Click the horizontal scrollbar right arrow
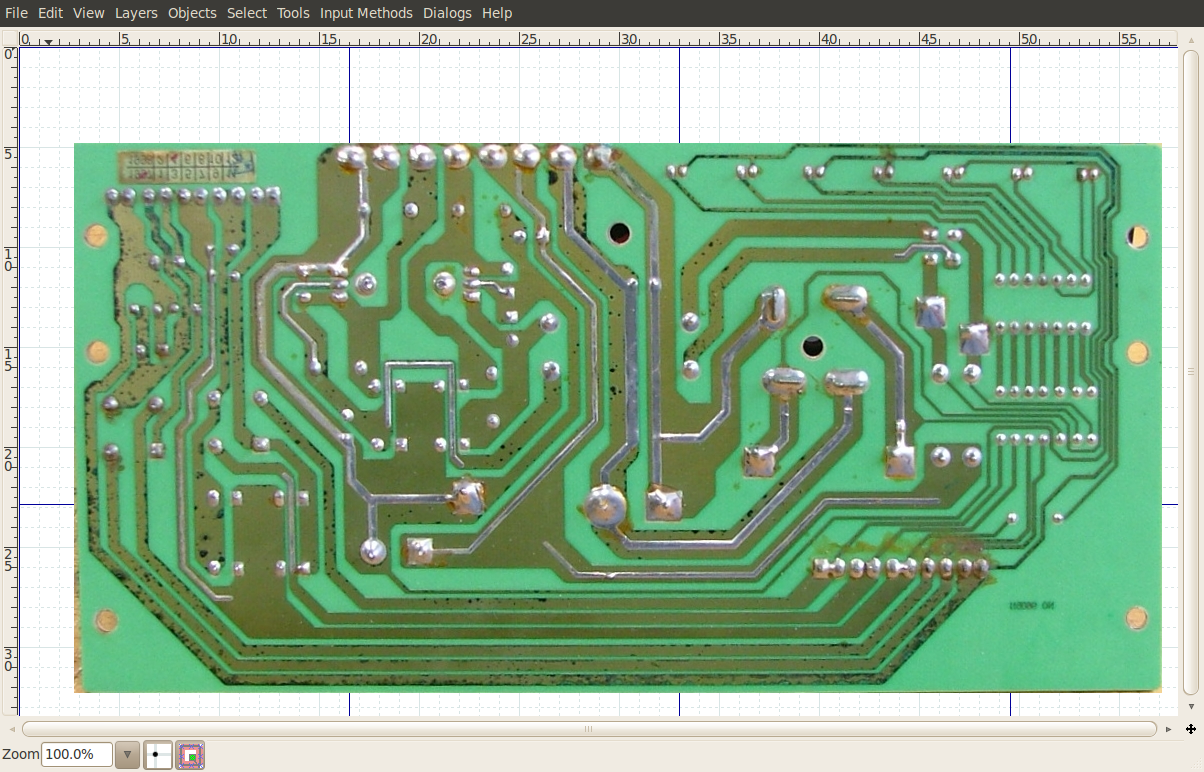This screenshot has height=772, width=1204. 1169,729
